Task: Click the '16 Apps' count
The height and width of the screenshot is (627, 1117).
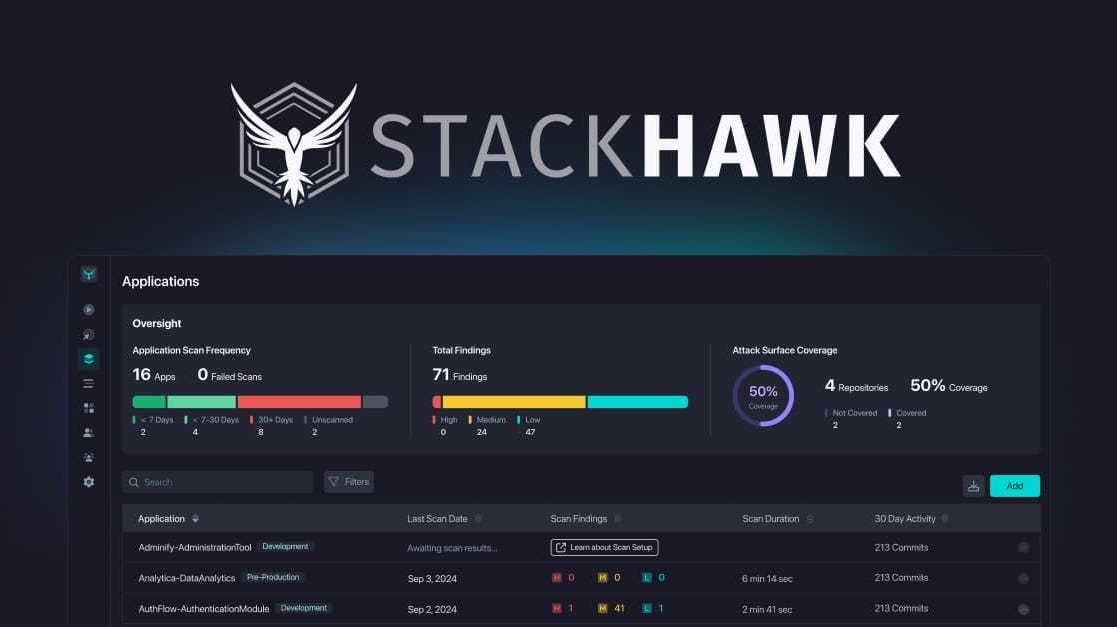Action: pos(154,375)
